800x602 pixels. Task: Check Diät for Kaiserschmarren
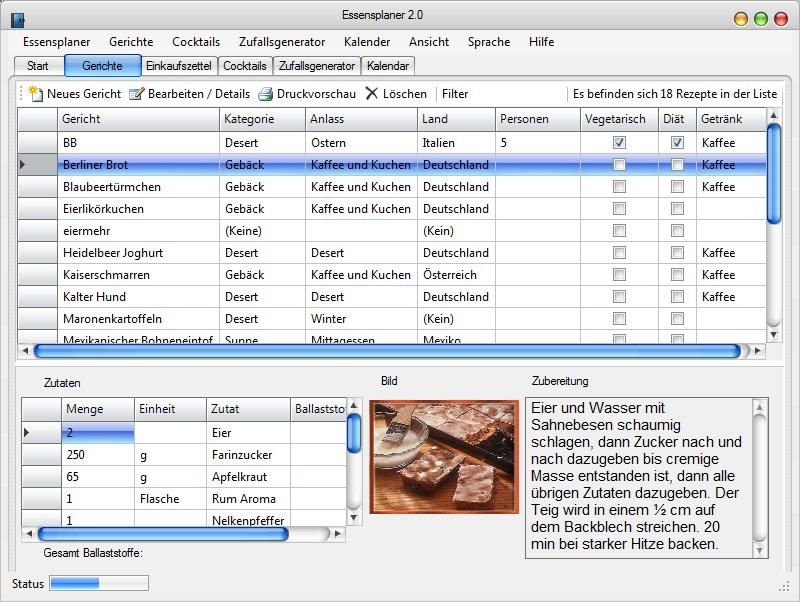pos(677,274)
